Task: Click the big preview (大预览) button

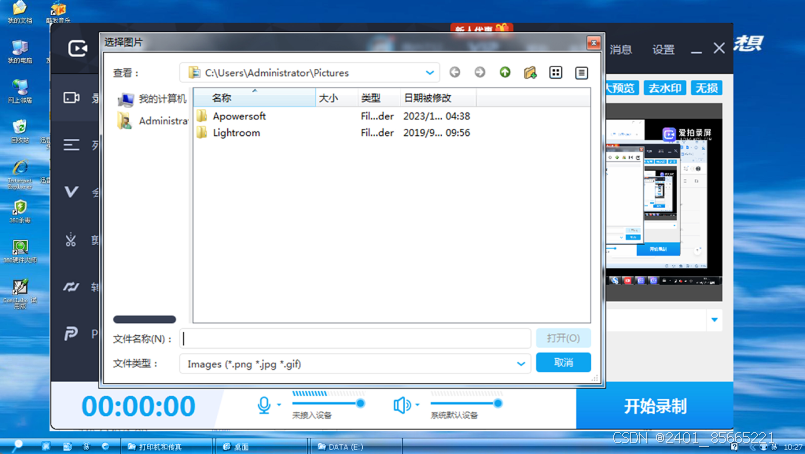Action: pos(621,88)
